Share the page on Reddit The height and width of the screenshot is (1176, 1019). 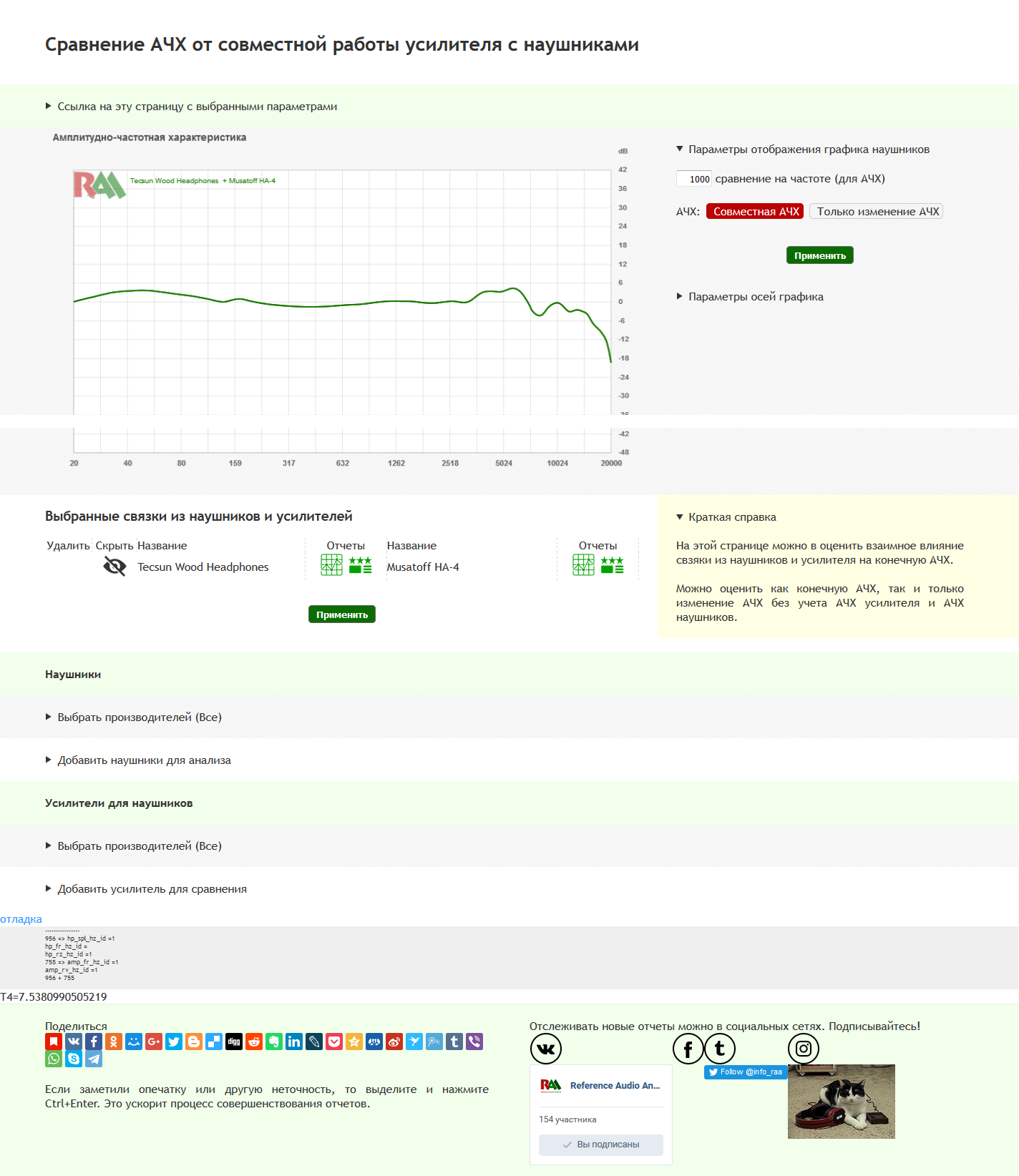pos(254,1042)
